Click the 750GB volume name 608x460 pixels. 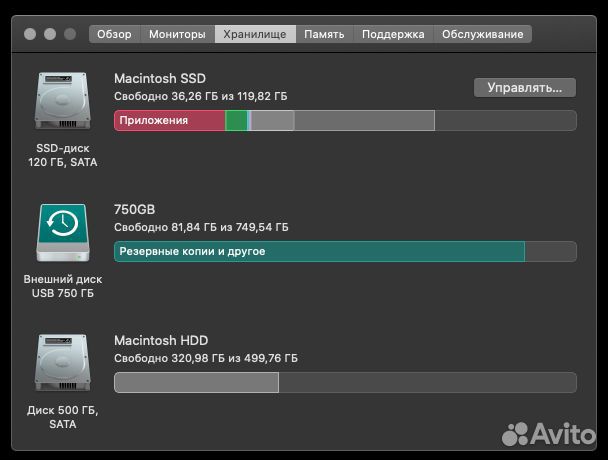point(135,209)
